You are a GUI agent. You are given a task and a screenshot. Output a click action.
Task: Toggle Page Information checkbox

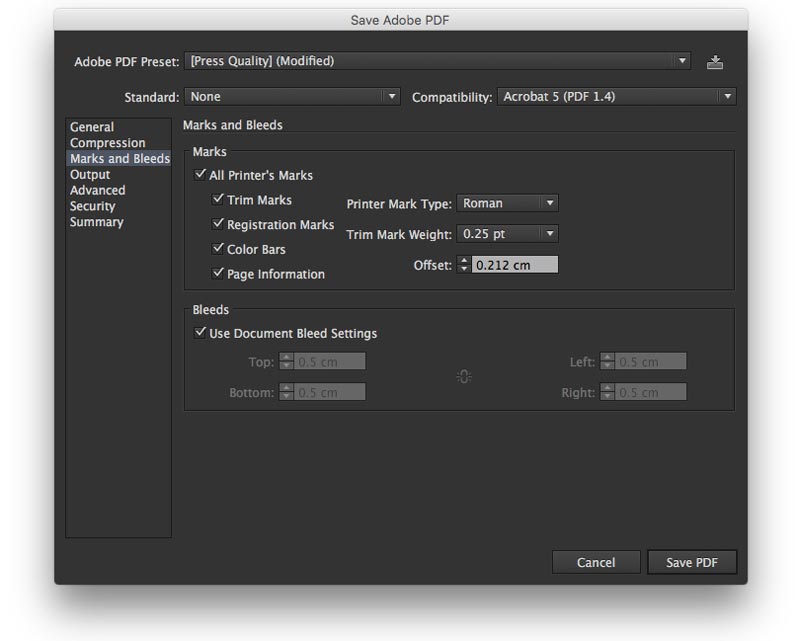click(218, 274)
